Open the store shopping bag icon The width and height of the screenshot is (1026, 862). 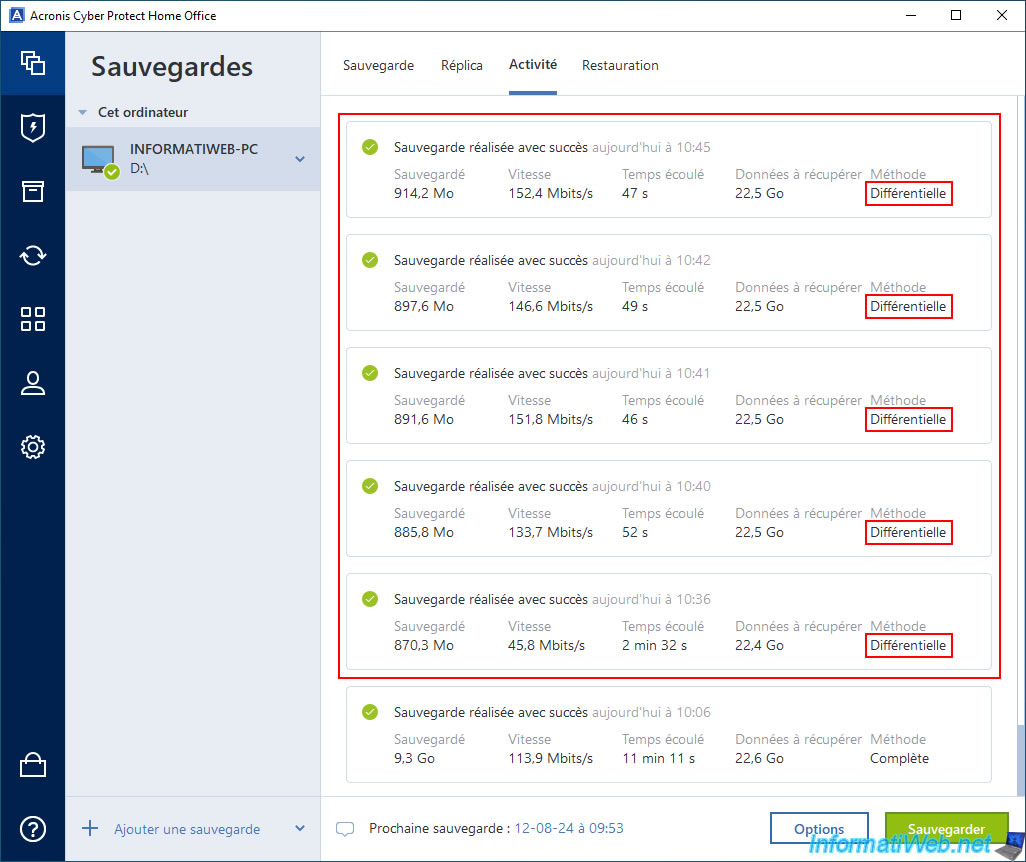pyautogui.click(x=33, y=764)
